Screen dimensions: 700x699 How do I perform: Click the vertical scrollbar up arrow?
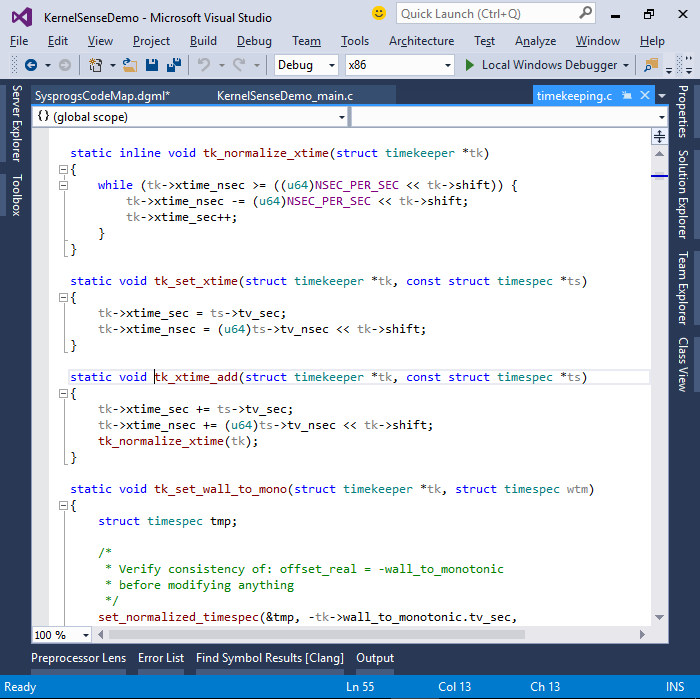[x=659, y=154]
